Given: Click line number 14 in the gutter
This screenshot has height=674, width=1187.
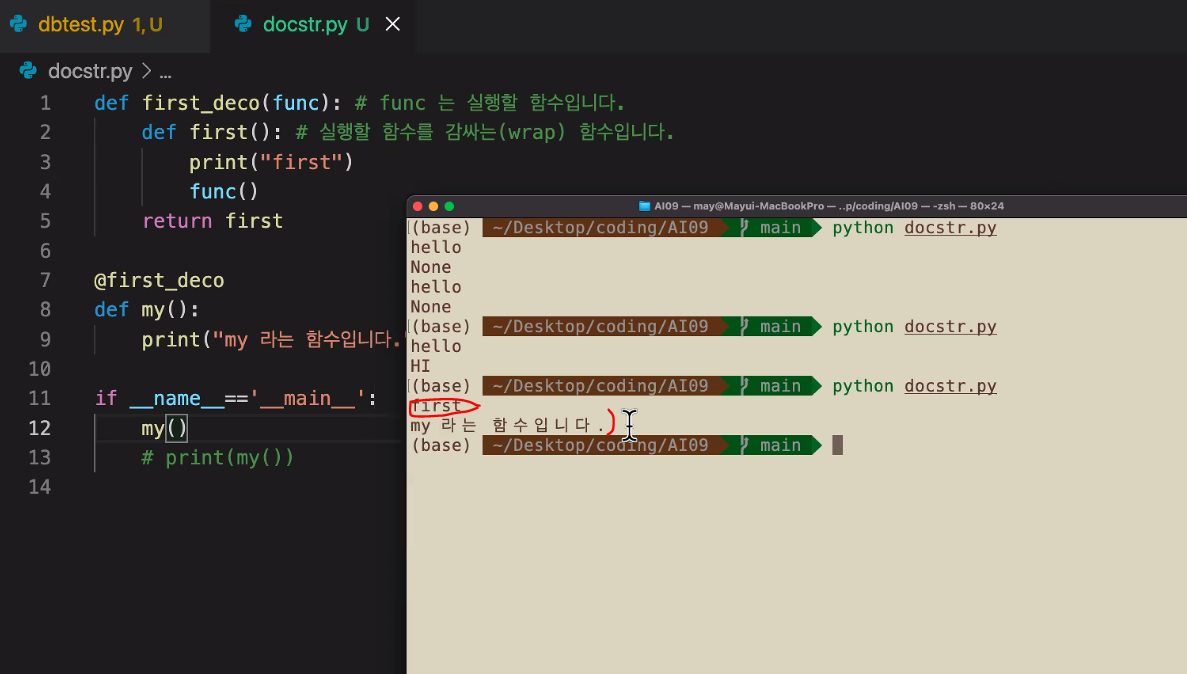Looking at the screenshot, I should pos(39,487).
